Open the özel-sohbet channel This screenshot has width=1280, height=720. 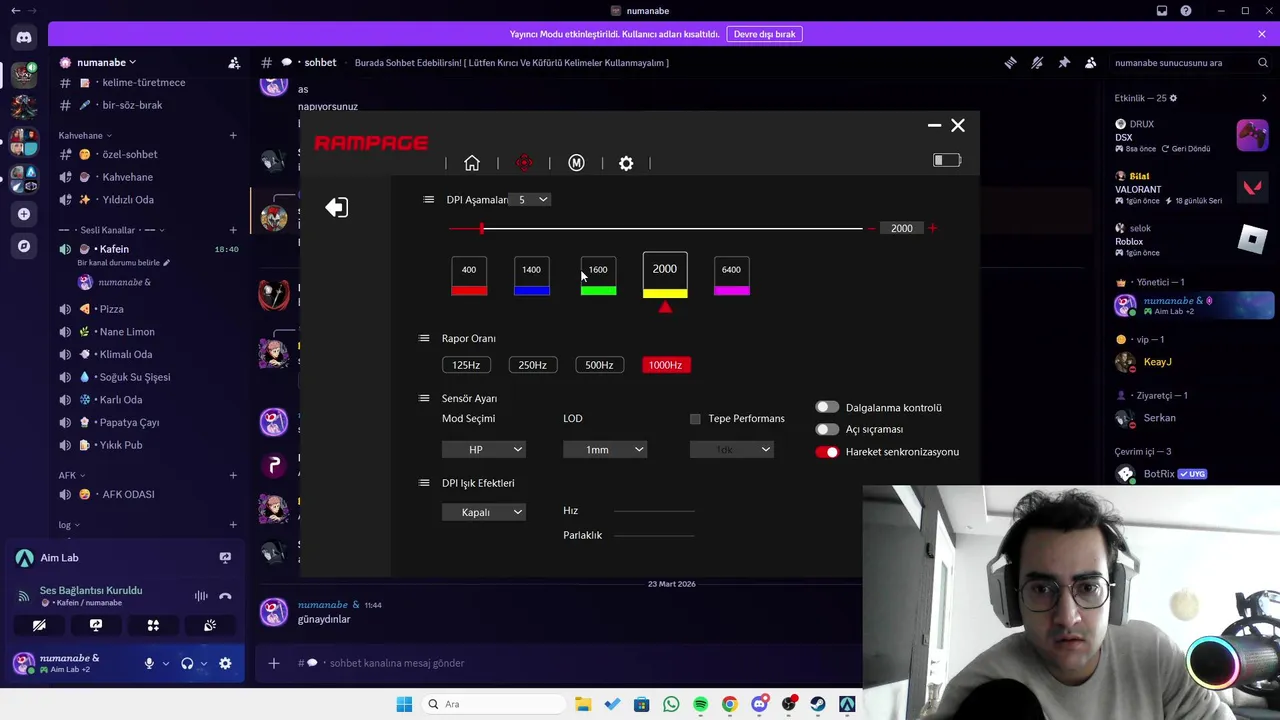click(148, 154)
